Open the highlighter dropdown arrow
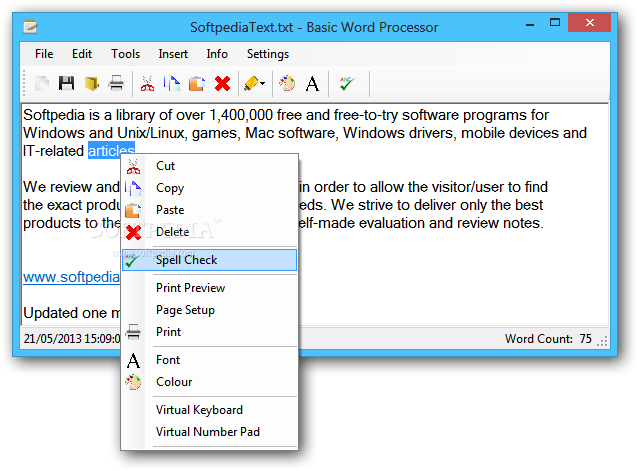The width and height of the screenshot is (638, 471). [262, 84]
